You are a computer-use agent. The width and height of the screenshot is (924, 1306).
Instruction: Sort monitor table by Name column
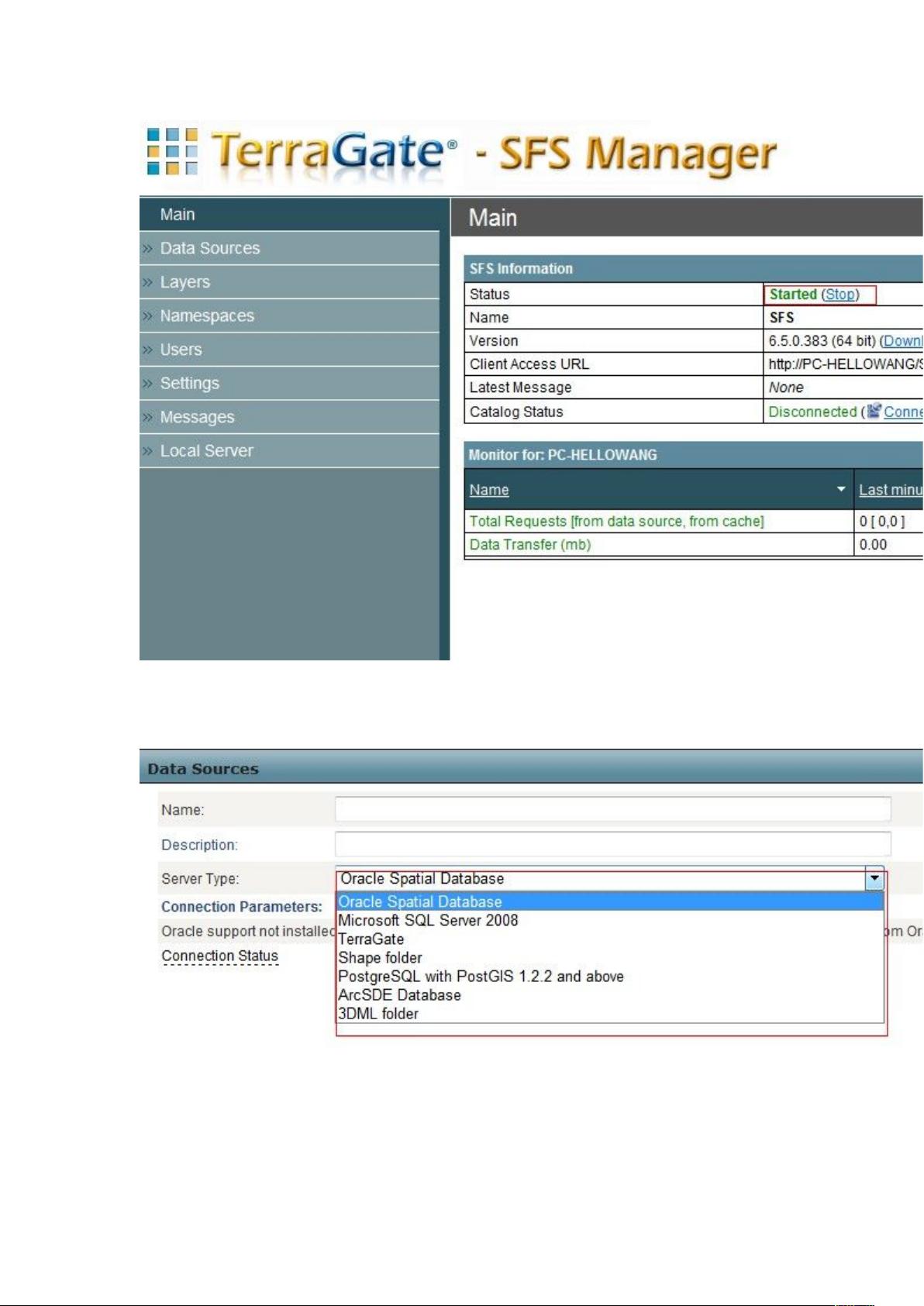point(489,490)
